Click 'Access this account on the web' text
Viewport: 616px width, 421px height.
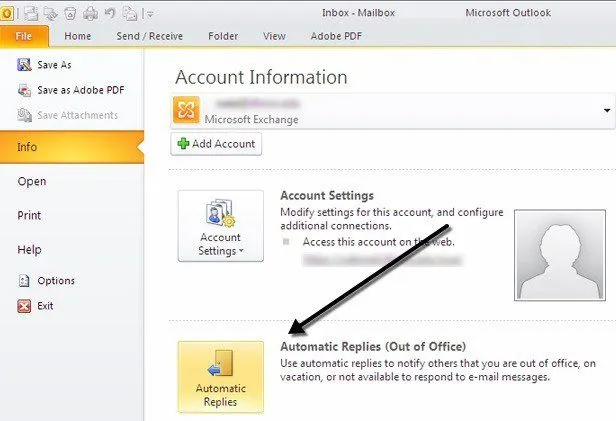click(379, 242)
